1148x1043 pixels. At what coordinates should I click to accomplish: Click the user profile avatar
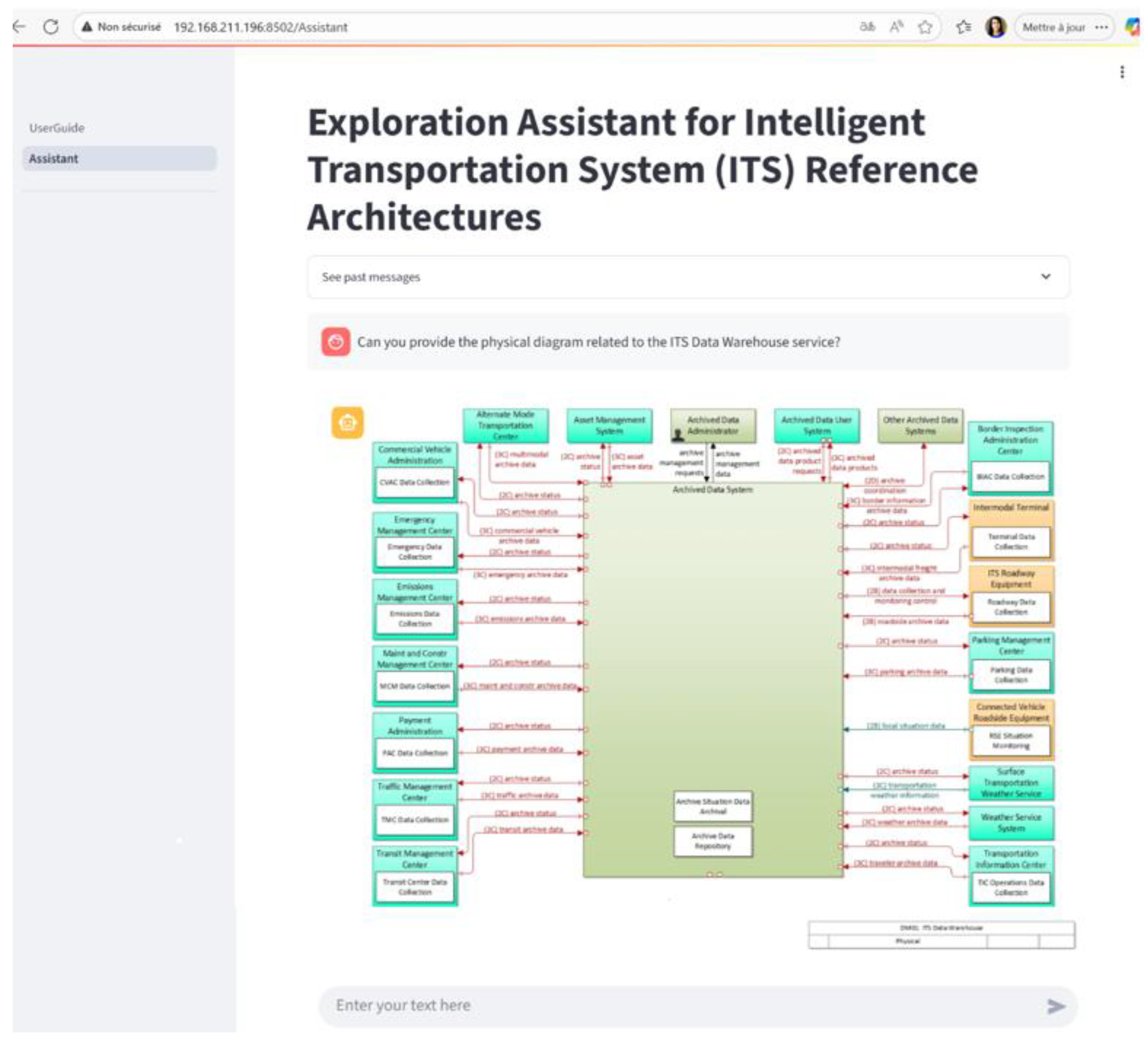coord(995,27)
